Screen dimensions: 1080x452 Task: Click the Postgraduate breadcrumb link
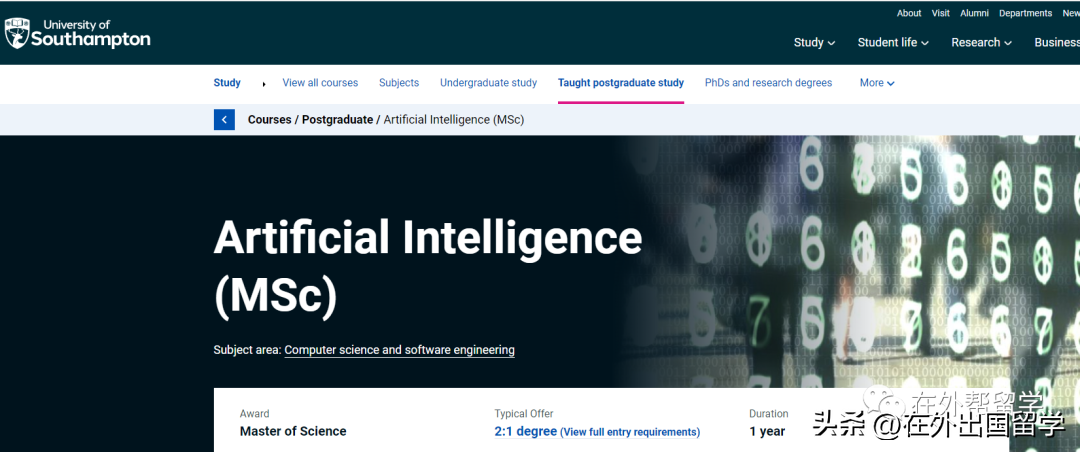coord(338,119)
